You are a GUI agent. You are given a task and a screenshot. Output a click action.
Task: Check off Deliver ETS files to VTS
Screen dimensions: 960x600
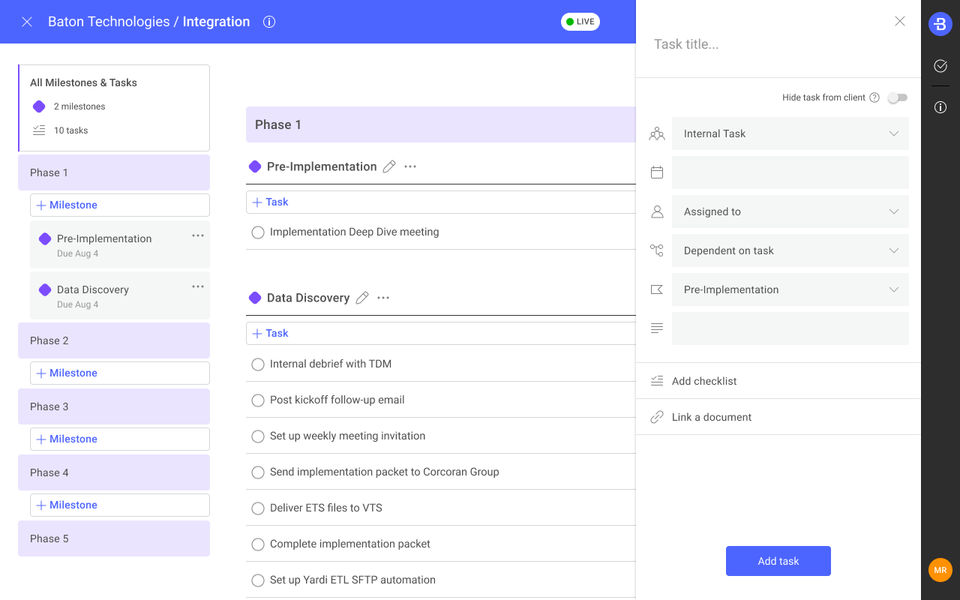point(258,508)
